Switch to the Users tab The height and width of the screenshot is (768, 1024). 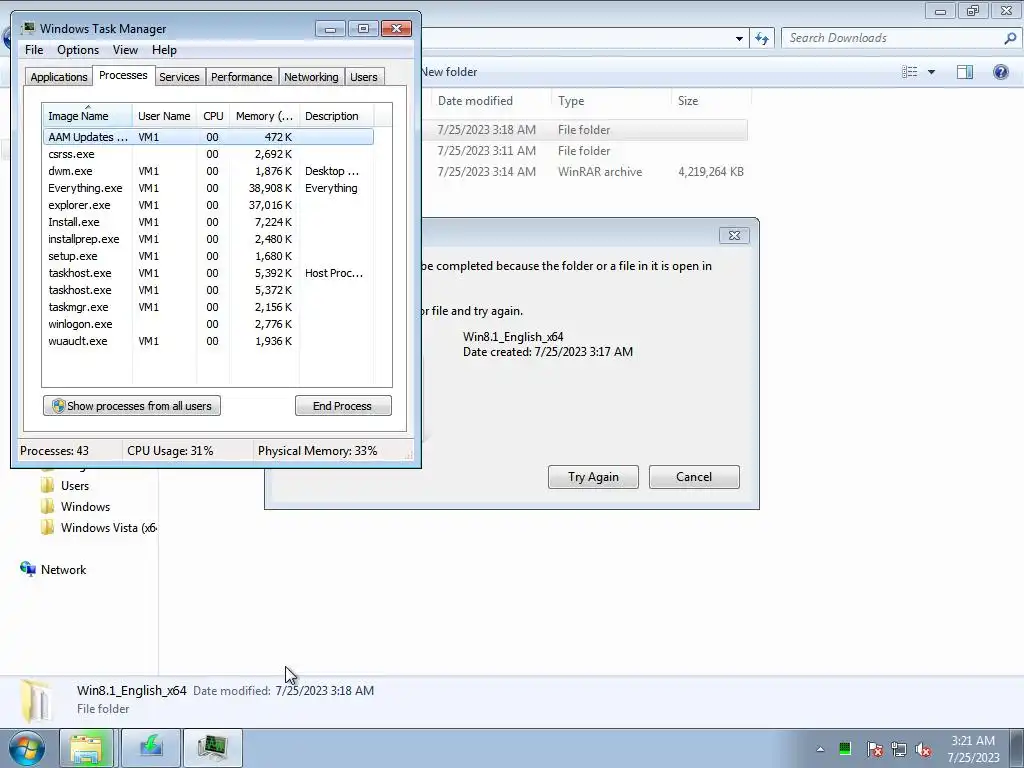[x=364, y=77]
